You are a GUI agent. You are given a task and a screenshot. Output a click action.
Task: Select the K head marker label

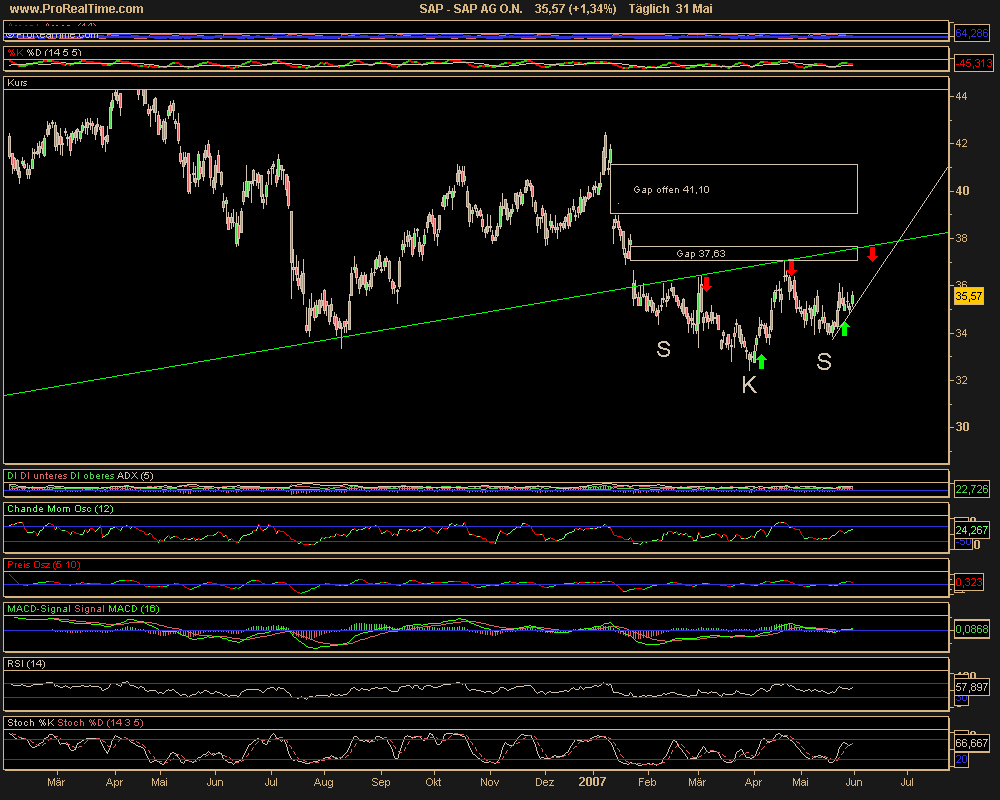click(x=749, y=385)
